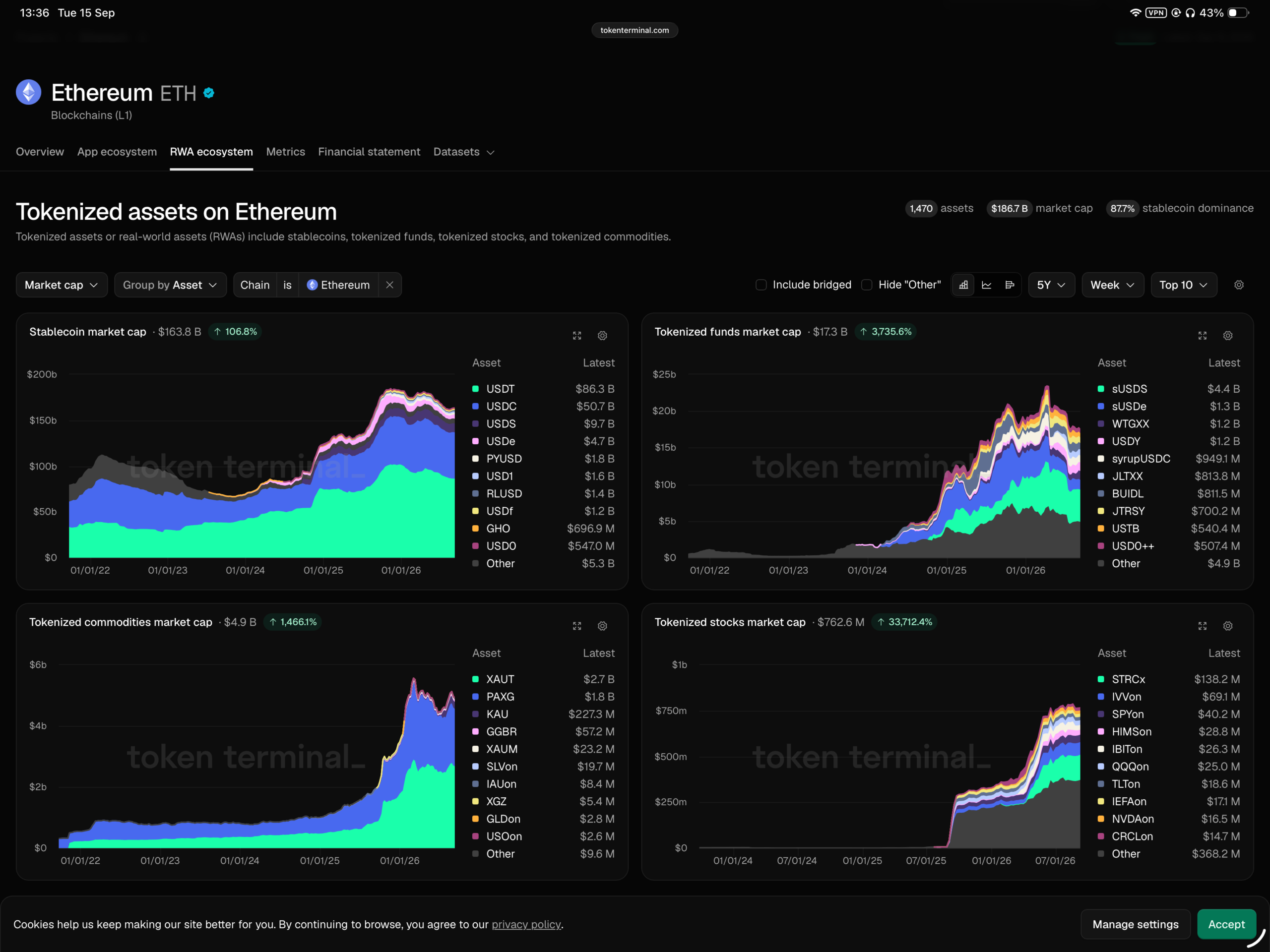Expand the Stablecoin market cap chart fullscreen

click(577, 336)
